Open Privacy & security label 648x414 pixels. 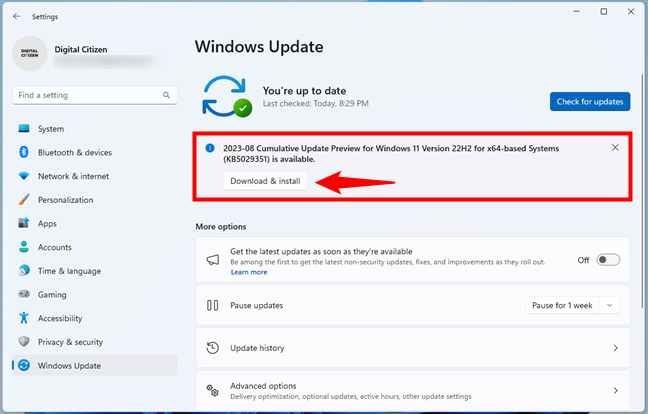(70, 342)
